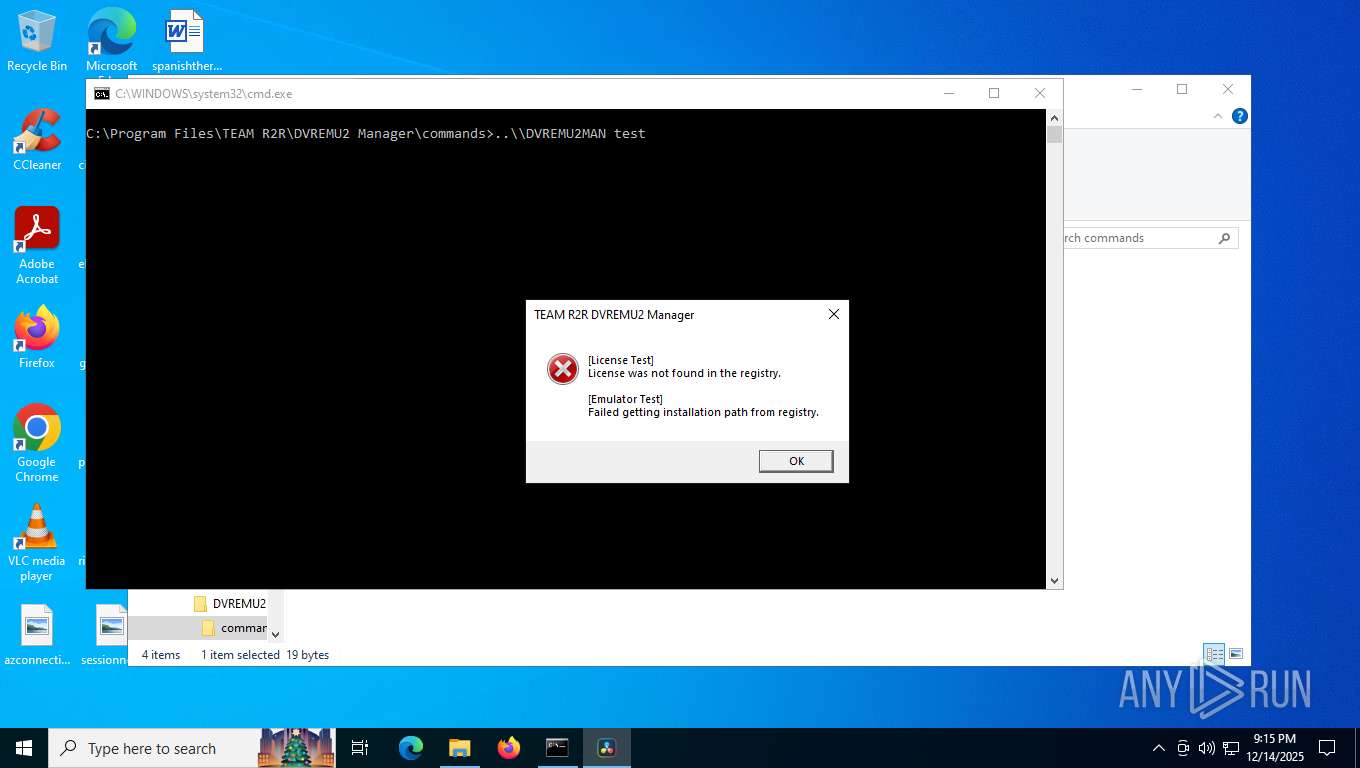Switch to cmd window on taskbar
Viewport: 1360px width, 768px height.
[x=557, y=748]
